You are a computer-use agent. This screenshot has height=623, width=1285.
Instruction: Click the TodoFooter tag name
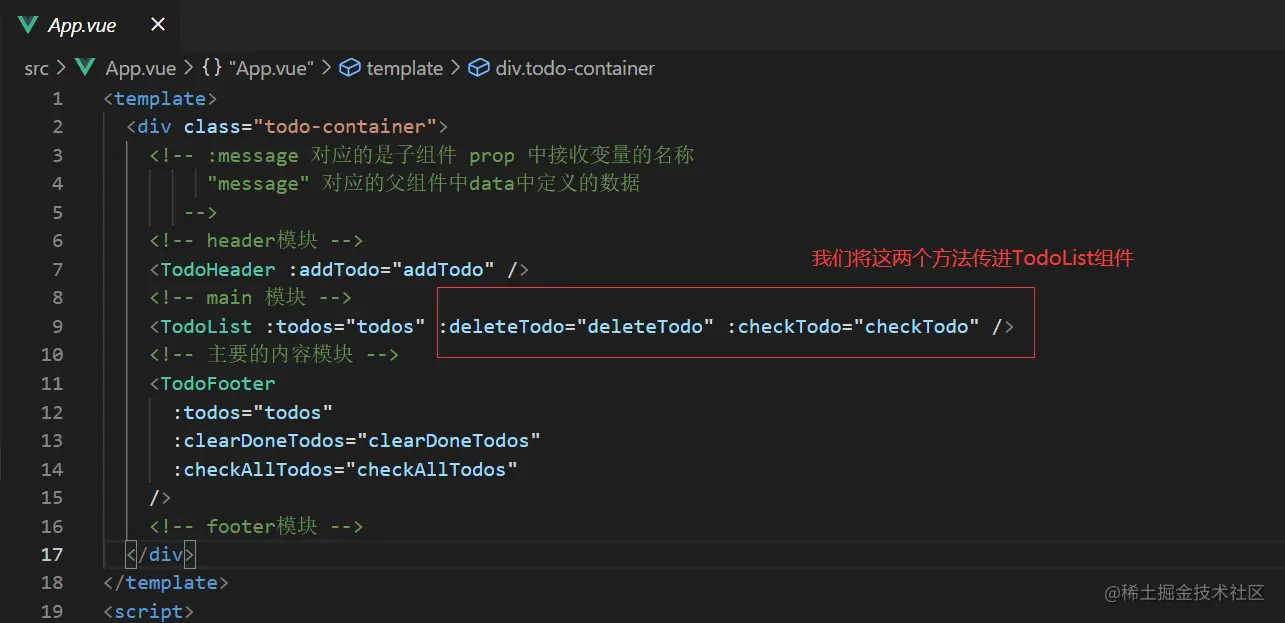pyautogui.click(x=218, y=383)
